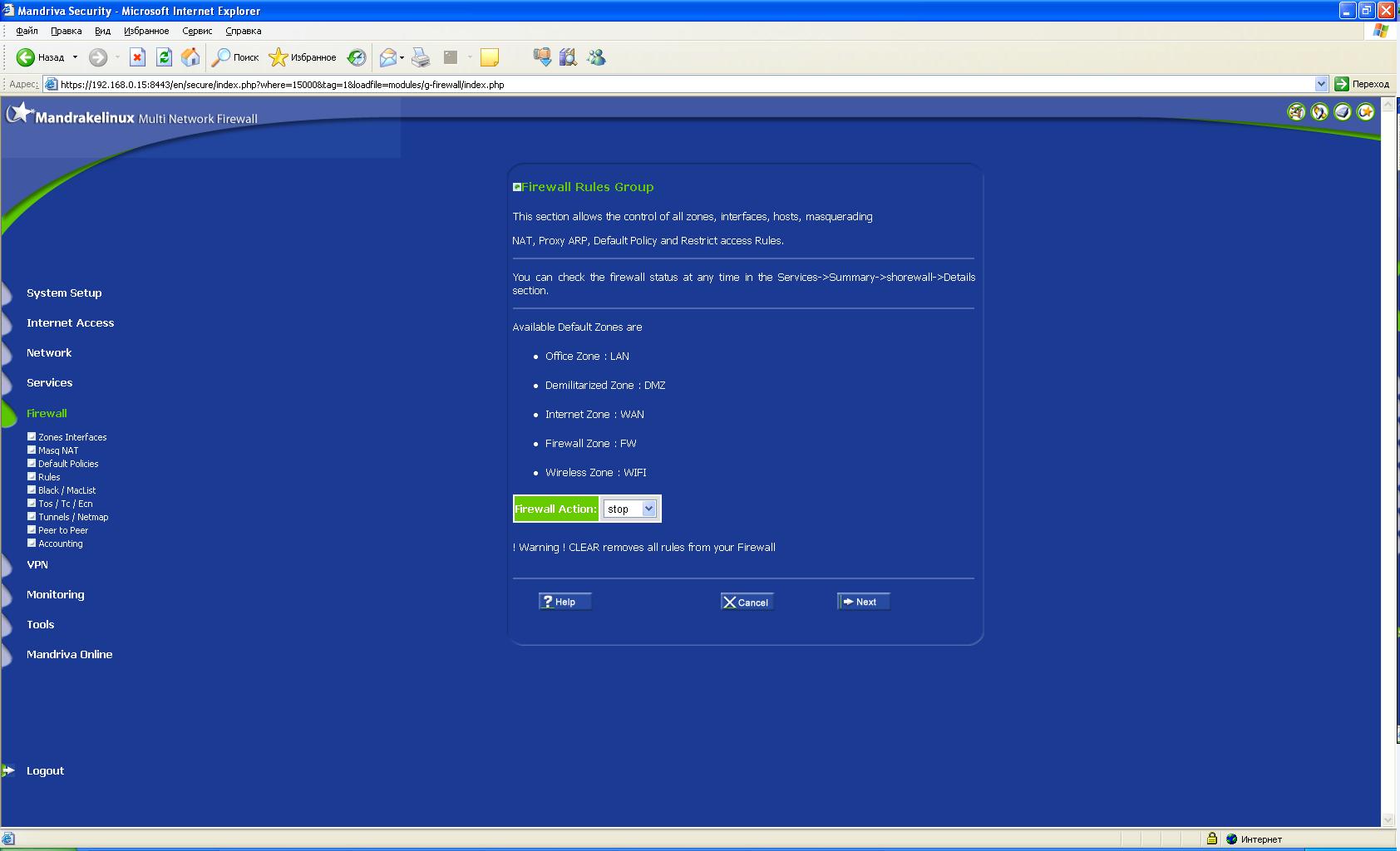Click the Cancel button
The height and width of the screenshot is (851, 1400).
pos(747,602)
